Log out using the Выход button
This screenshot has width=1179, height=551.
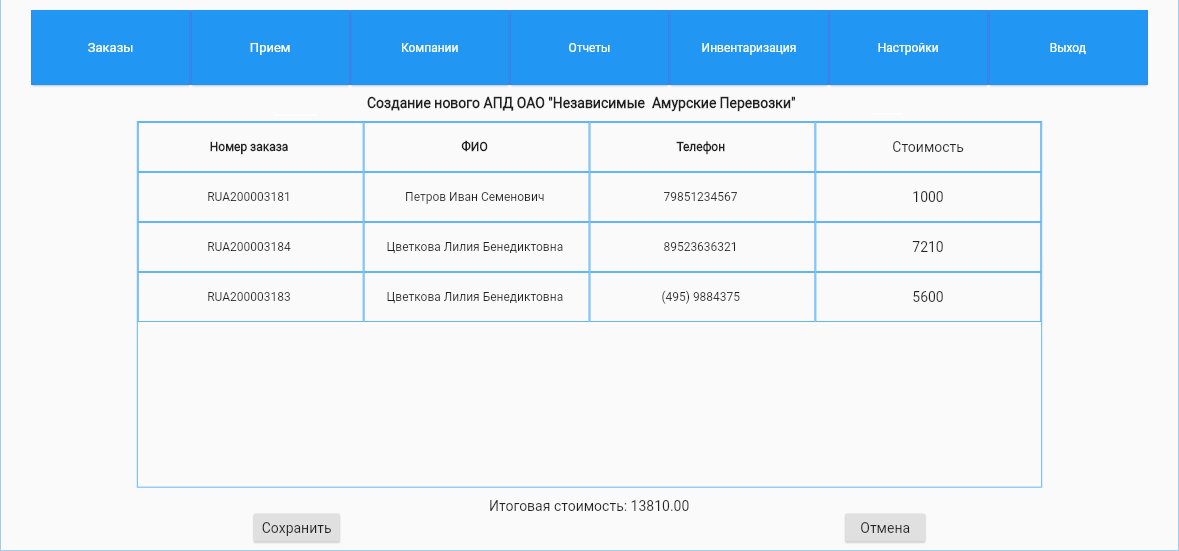pos(1068,47)
